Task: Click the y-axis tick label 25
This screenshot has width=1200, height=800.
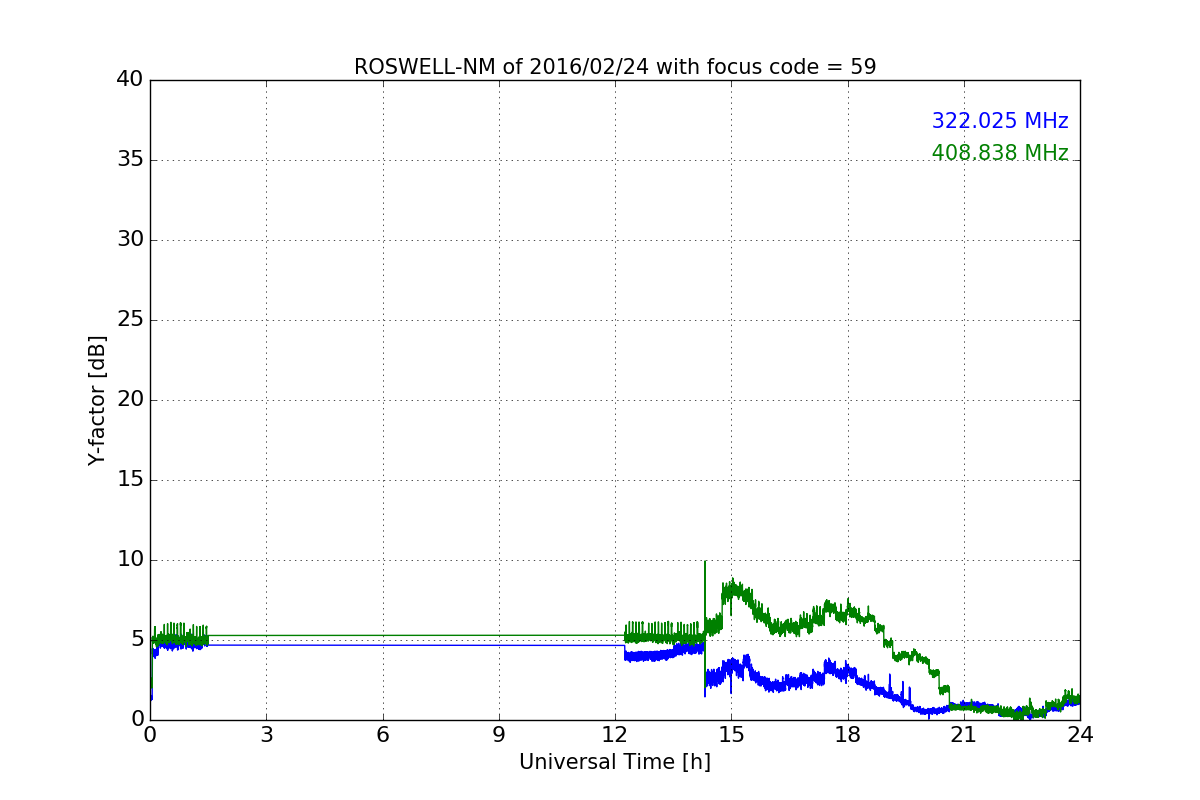Action: tap(130, 320)
